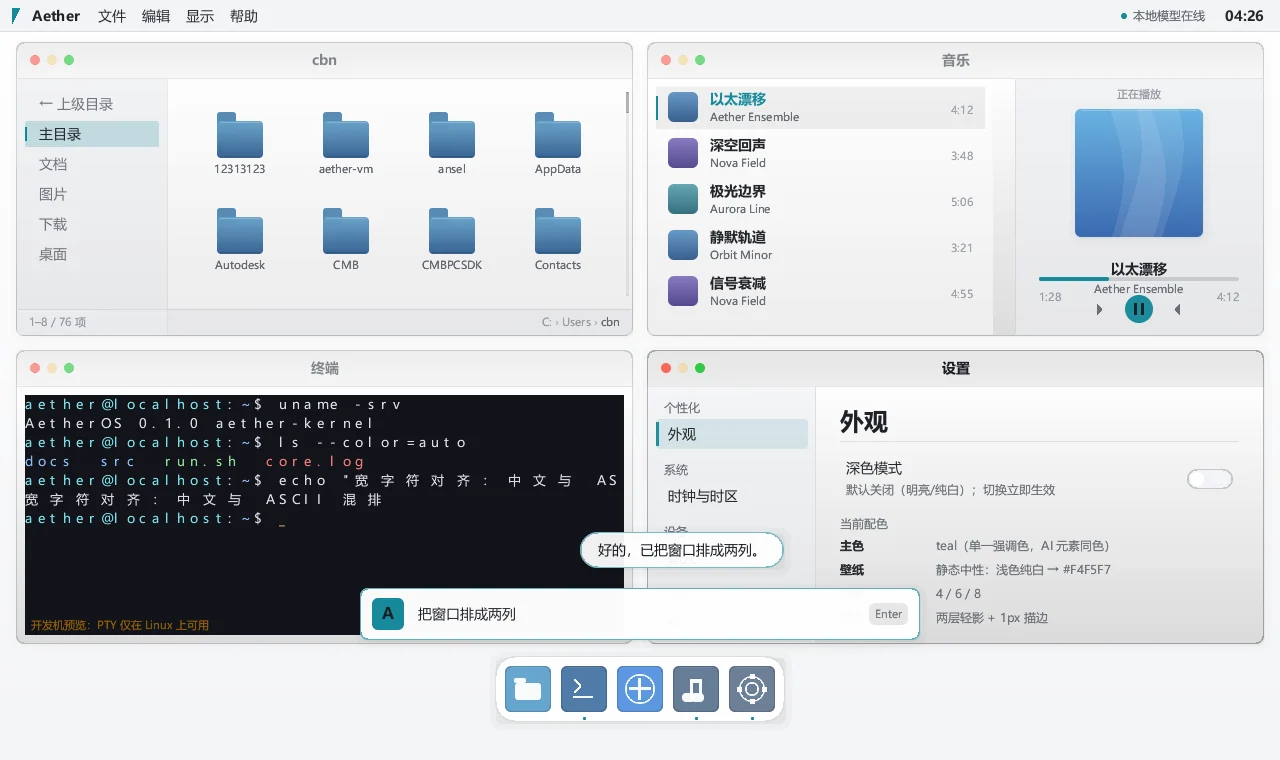
Task: Open the aether-vm folder
Action: click(x=346, y=135)
